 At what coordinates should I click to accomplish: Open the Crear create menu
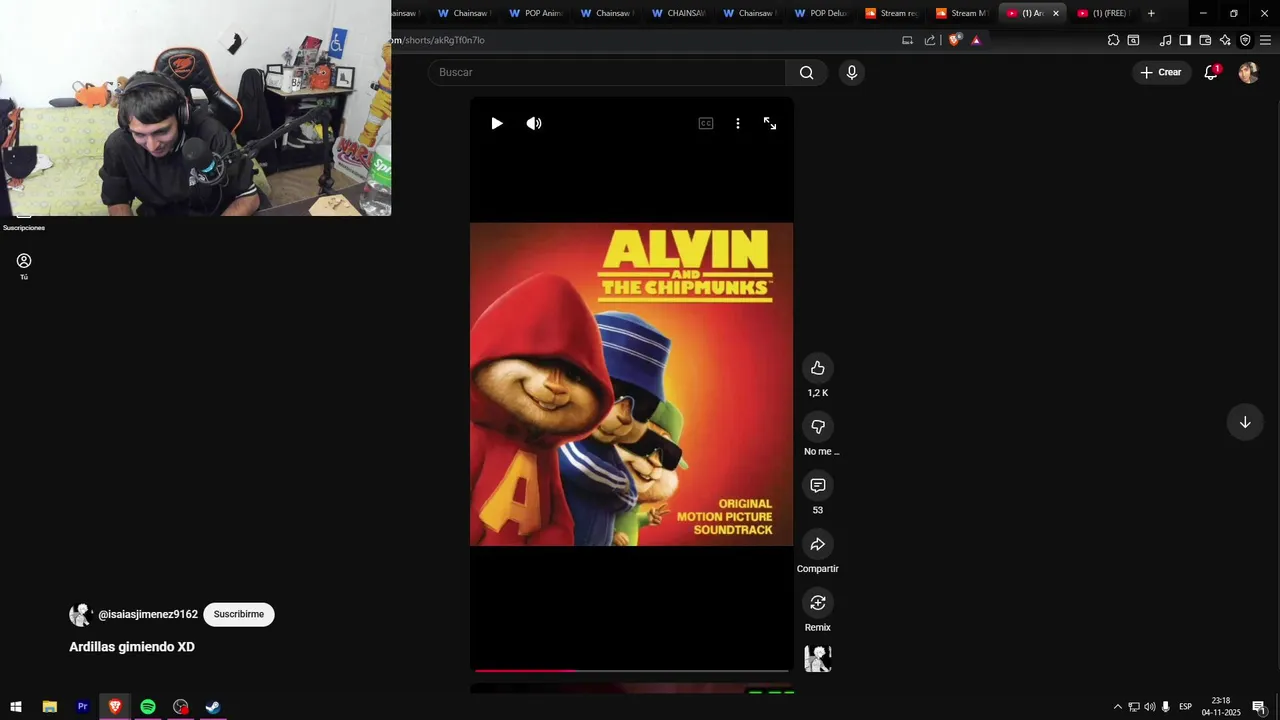[1161, 72]
